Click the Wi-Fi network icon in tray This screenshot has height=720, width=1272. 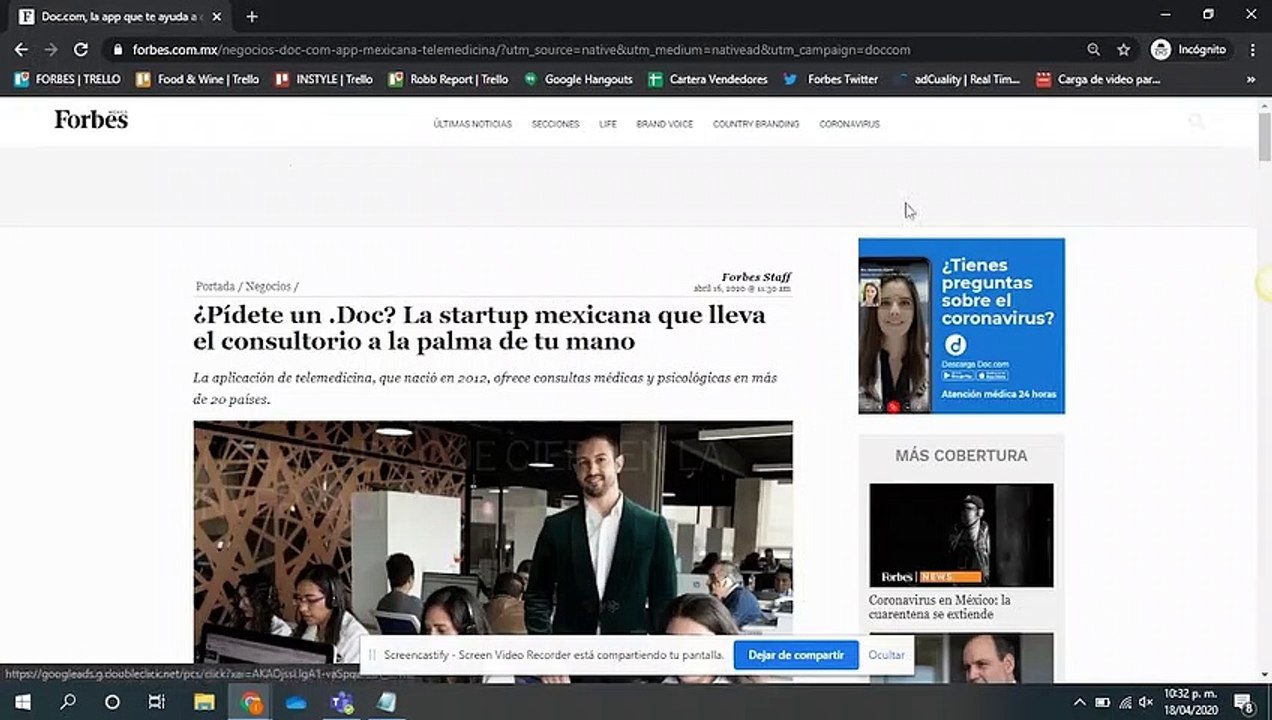1125,702
